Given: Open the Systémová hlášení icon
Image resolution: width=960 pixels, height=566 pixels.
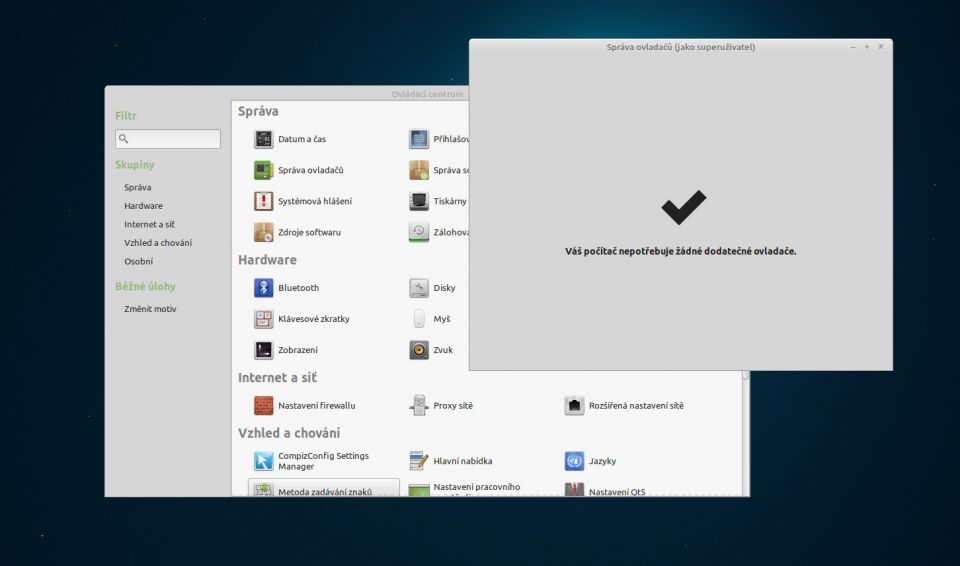Looking at the screenshot, I should tap(263, 201).
